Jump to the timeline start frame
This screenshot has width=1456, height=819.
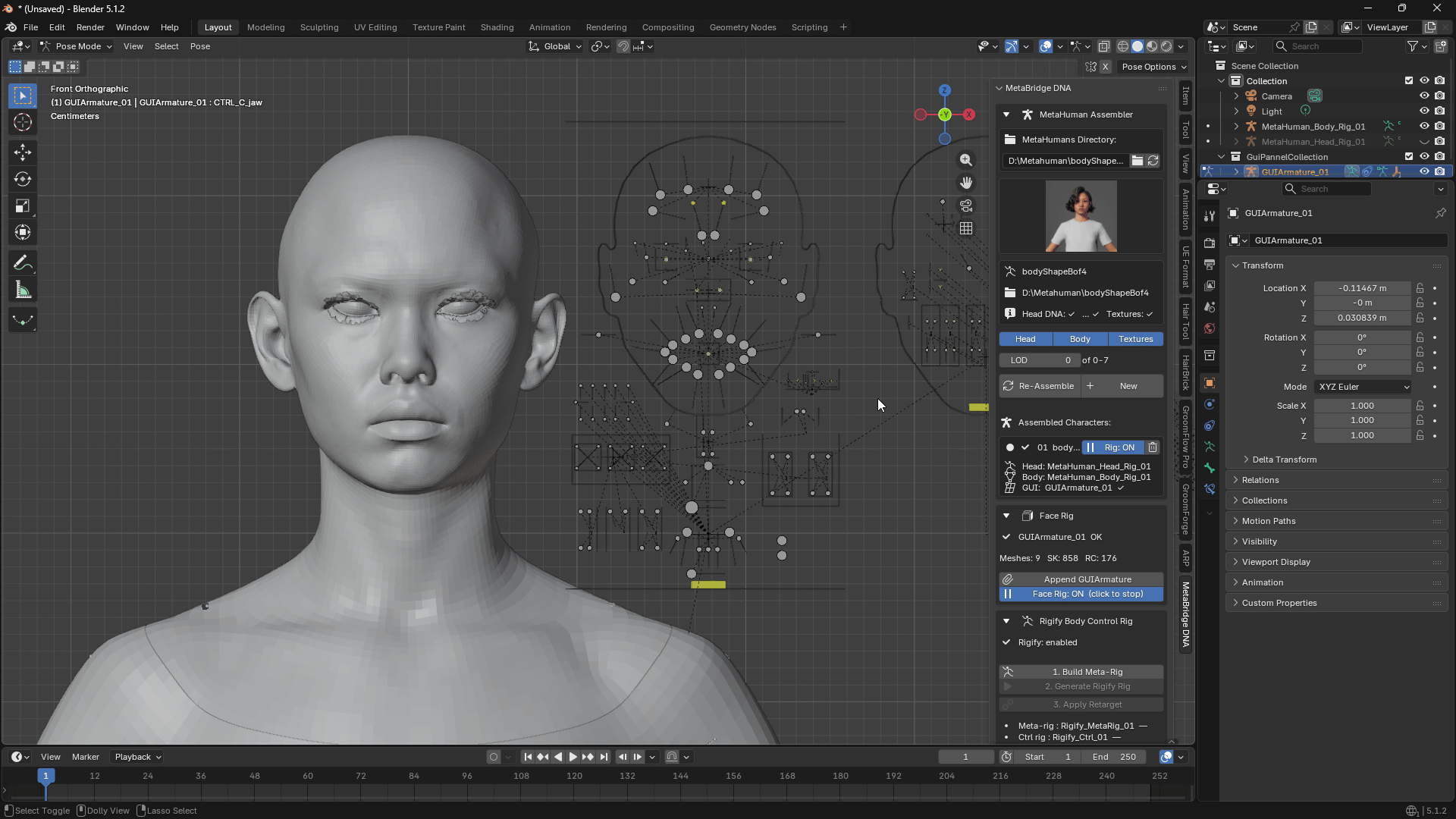pyautogui.click(x=528, y=757)
